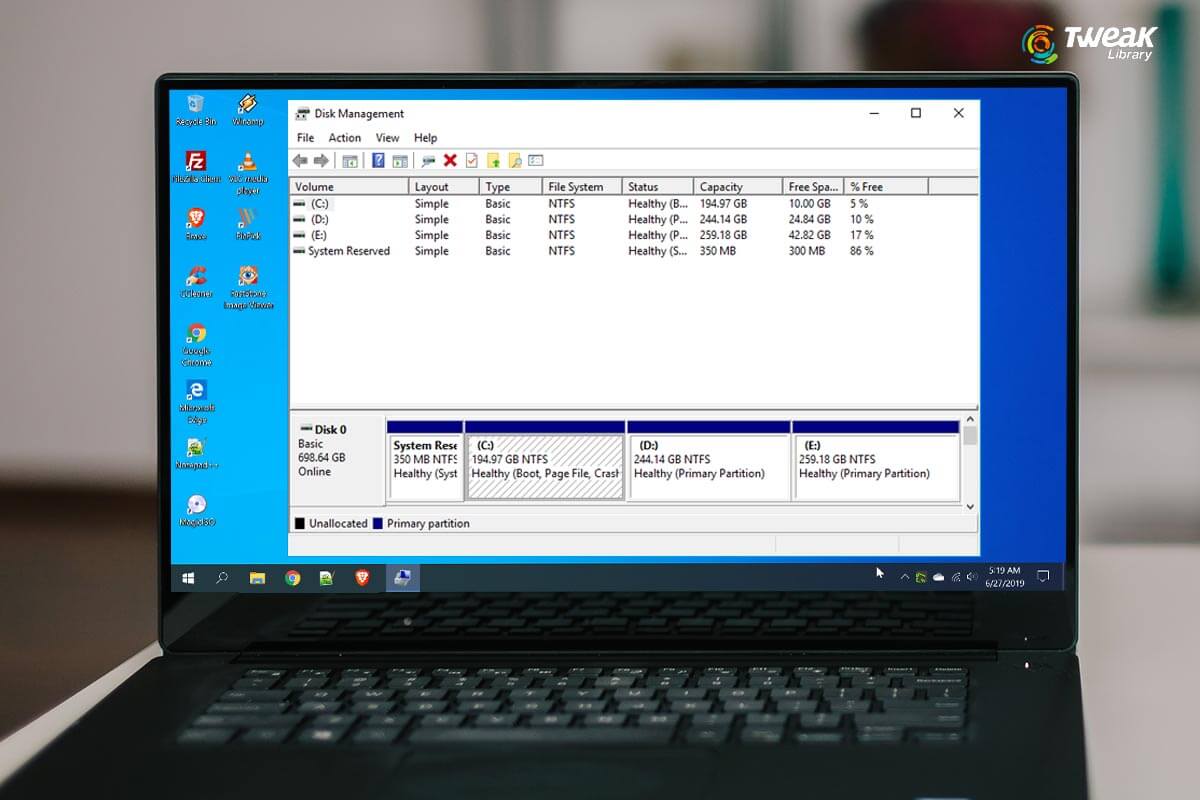This screenshot has height=800, width=1200.
Task: Click the Back navigation arrow
Action: 300,160
